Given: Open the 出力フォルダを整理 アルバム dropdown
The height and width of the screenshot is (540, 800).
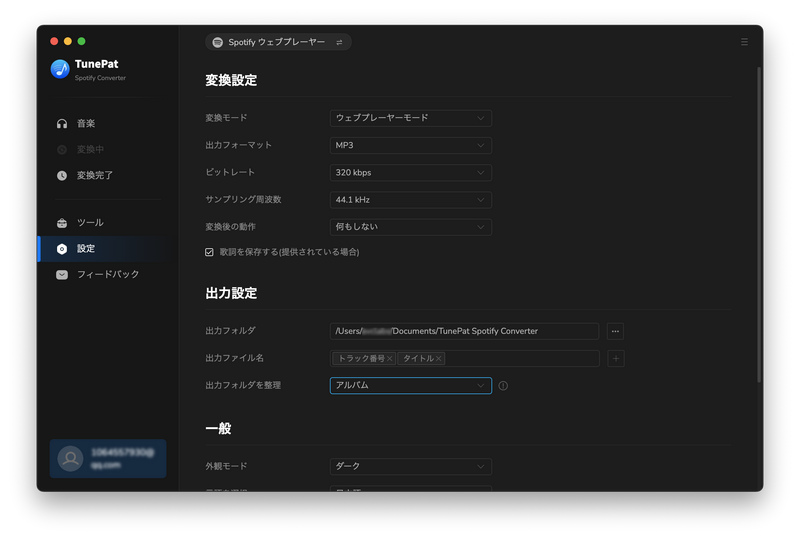Looking at the screenshot, I should click(411, 385).
